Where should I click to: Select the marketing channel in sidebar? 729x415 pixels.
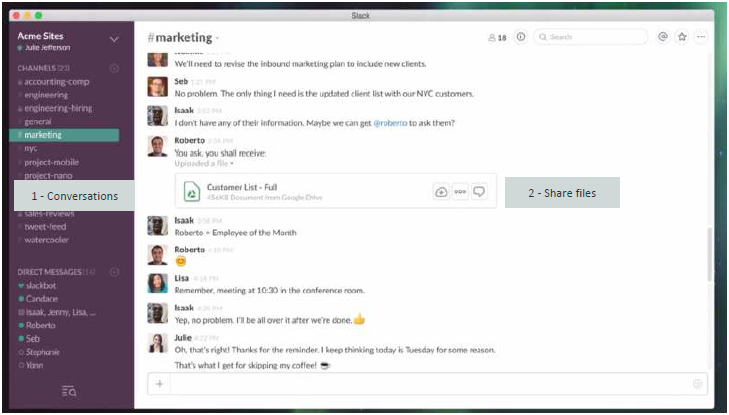pos(64,135)
